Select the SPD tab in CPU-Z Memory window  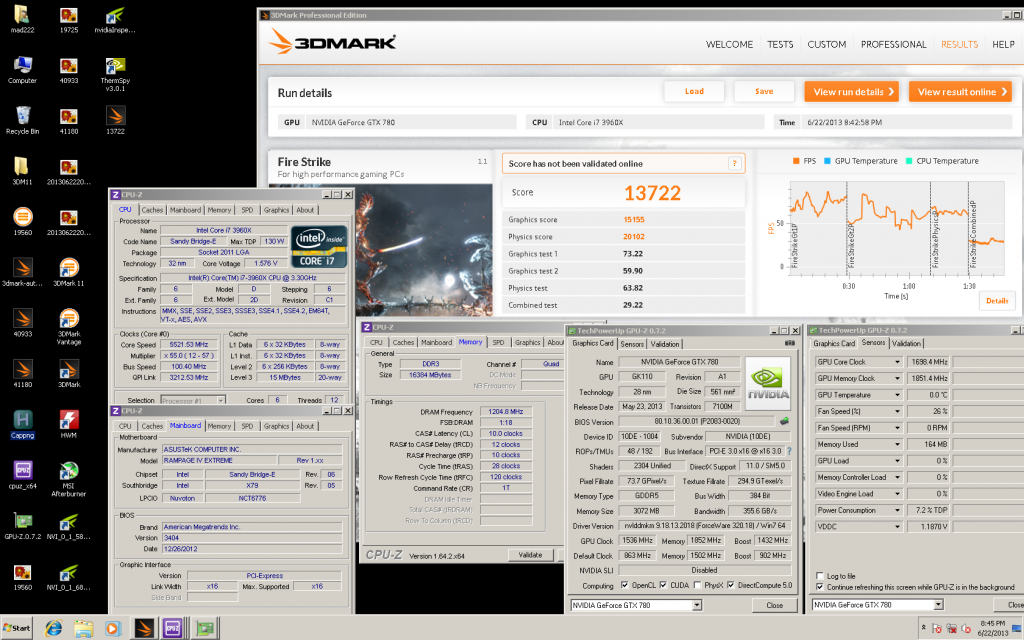tap(498, 342)
